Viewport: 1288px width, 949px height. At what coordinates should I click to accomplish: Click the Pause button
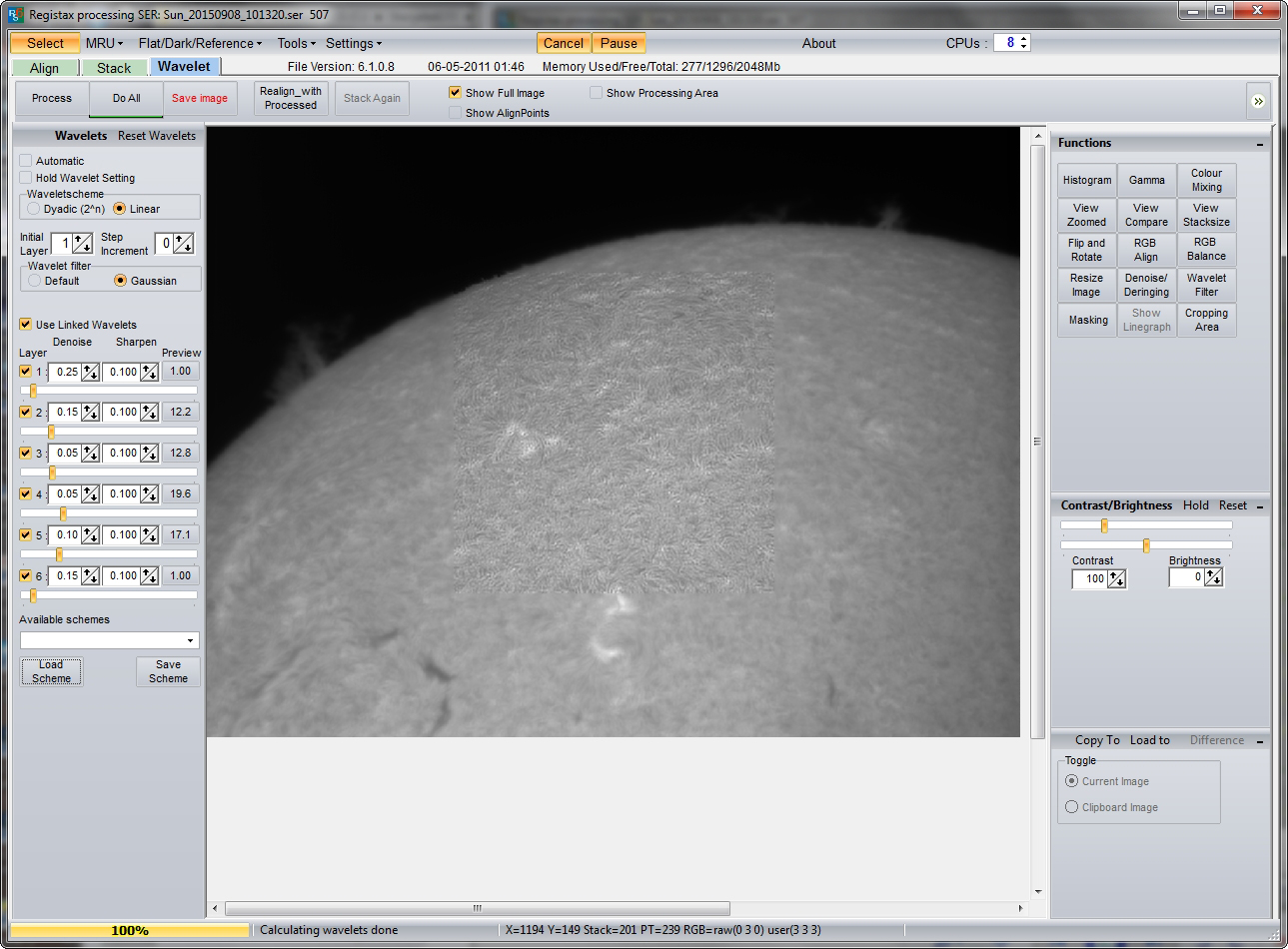(x=619, y=43)
